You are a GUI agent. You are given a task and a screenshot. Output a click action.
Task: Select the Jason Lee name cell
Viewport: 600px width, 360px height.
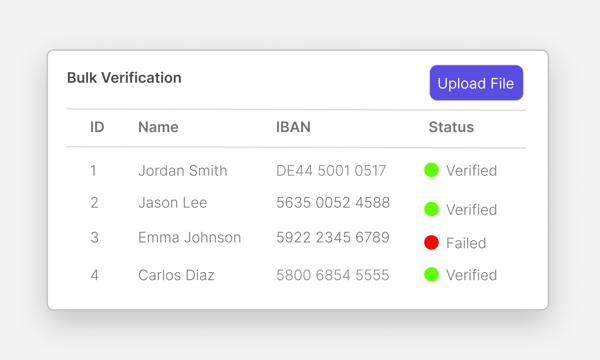click(173, 202)
